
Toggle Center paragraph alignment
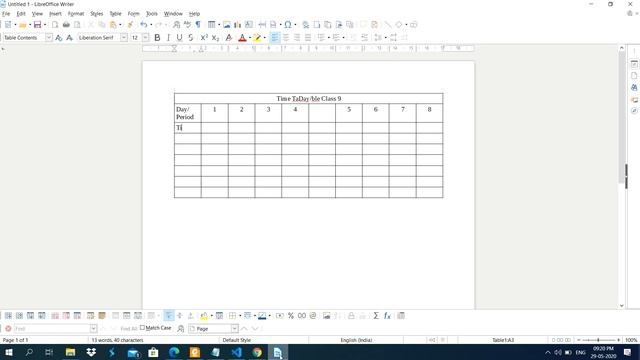point(286,38)
